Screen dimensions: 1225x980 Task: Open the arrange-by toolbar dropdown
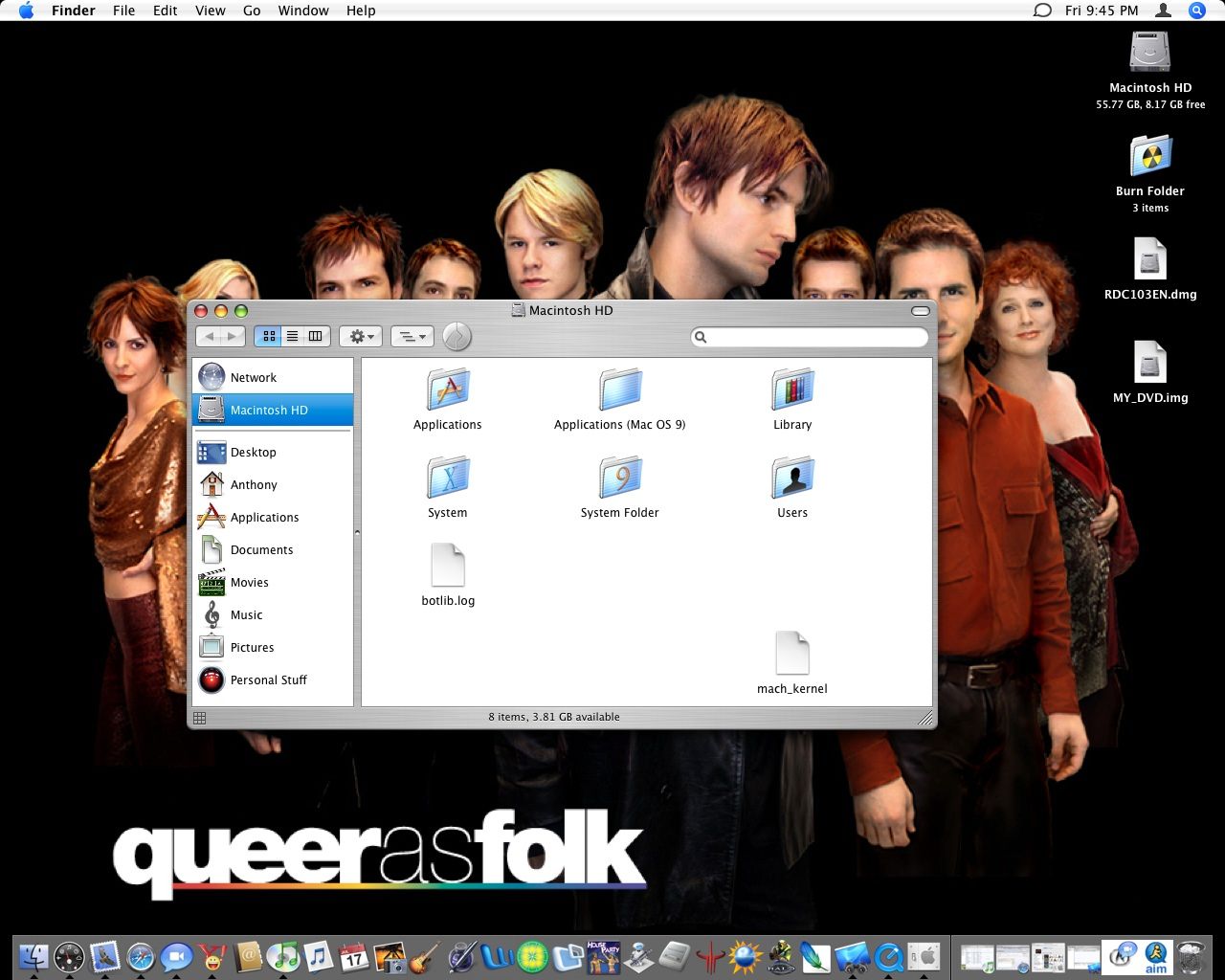[412, 336]
